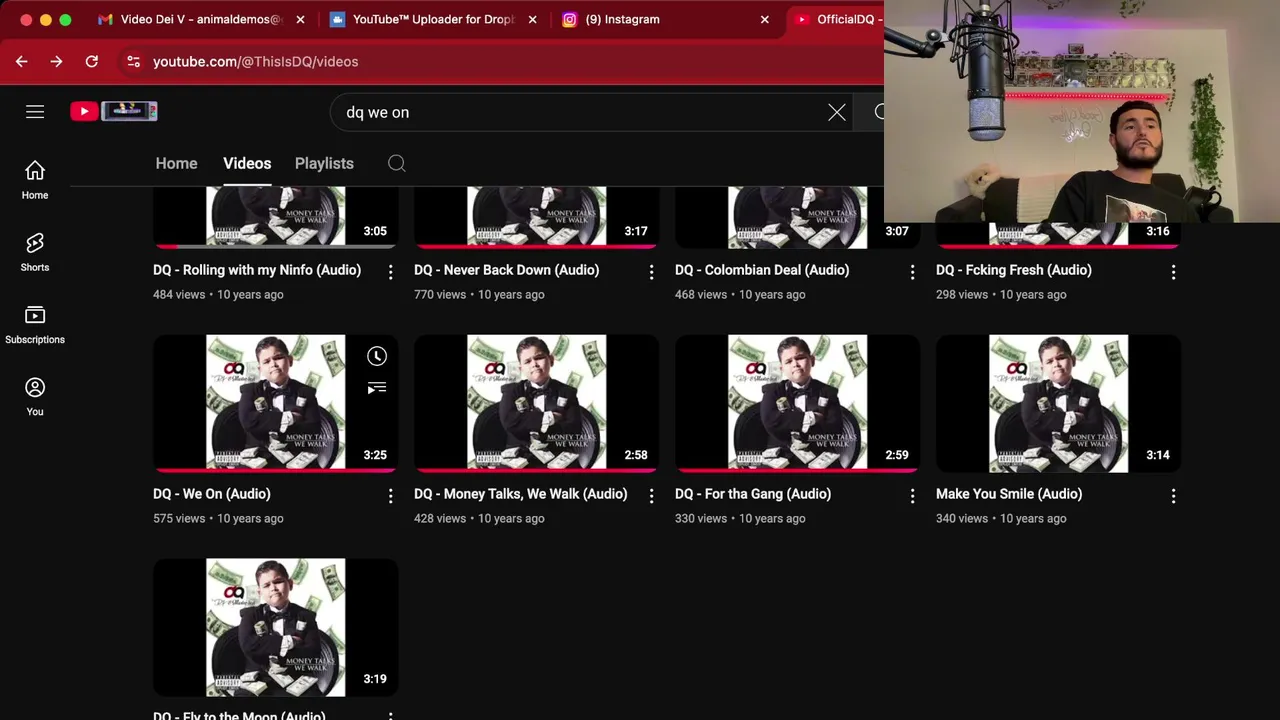Image resolution: width=1280 pixels, height=720 pixels.
Task: Switch to the OfficialDQ browser tab
Action: (836, 19)
